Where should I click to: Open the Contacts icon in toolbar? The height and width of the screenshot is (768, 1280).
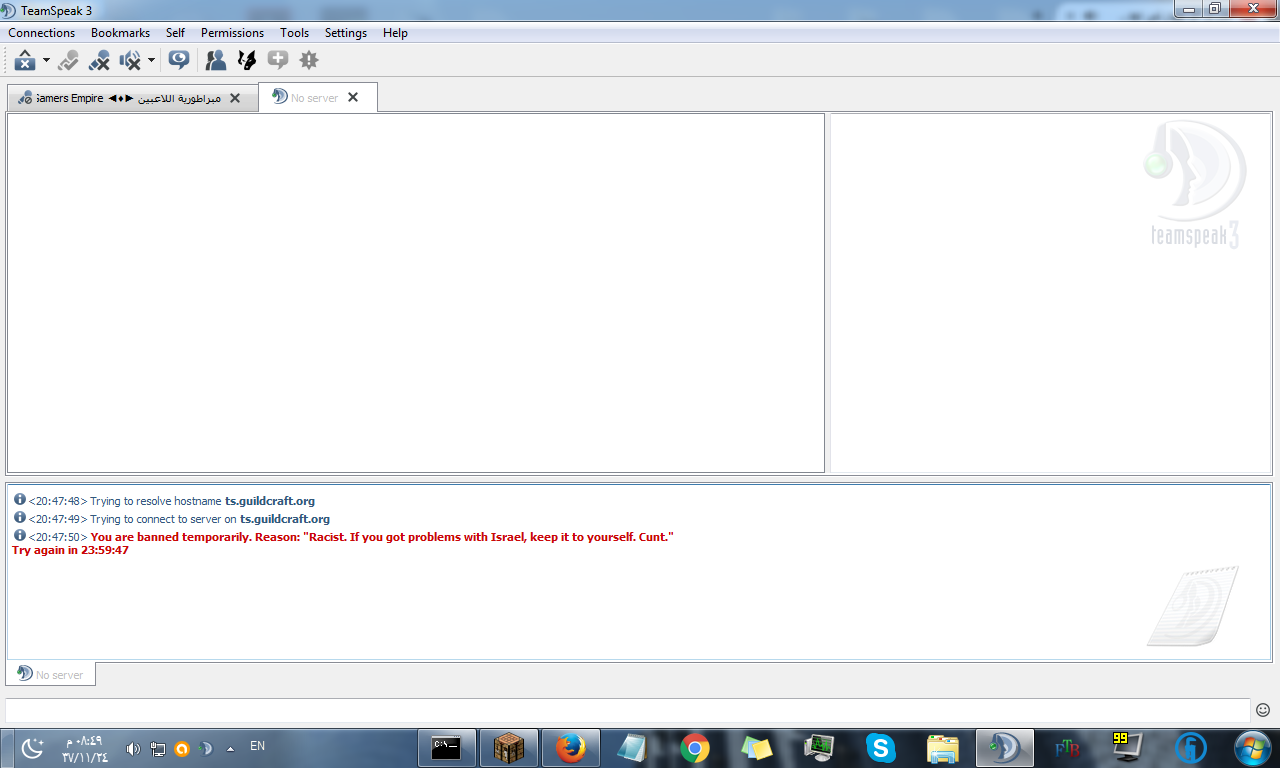point(216,61)
